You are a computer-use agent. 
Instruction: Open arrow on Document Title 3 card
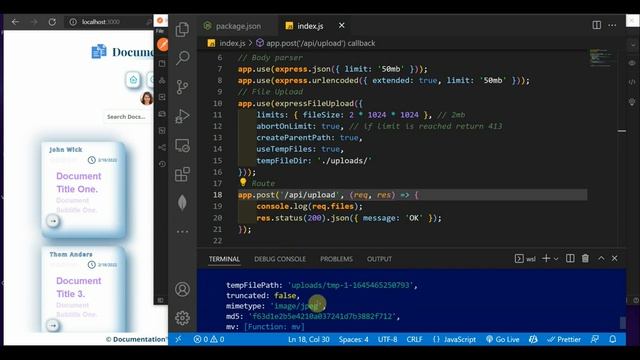[x=53, y=325]
